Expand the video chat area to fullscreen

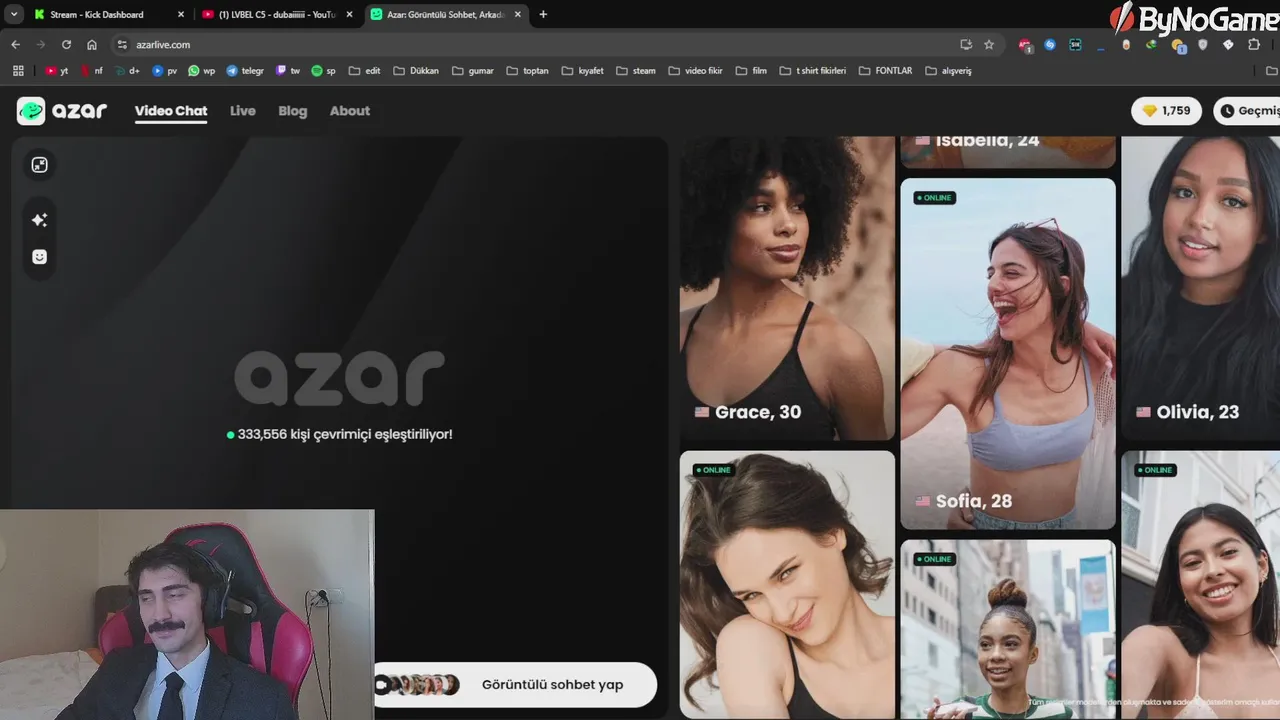(x=39, y=165)
